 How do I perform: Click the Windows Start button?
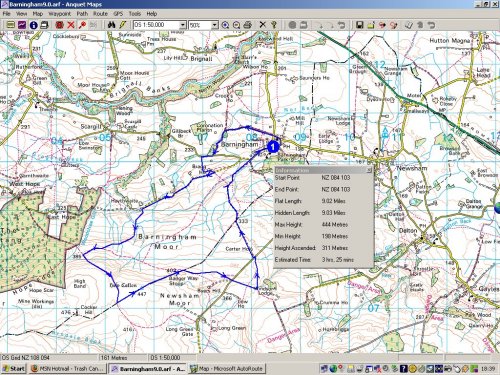(x=14, y=369)
